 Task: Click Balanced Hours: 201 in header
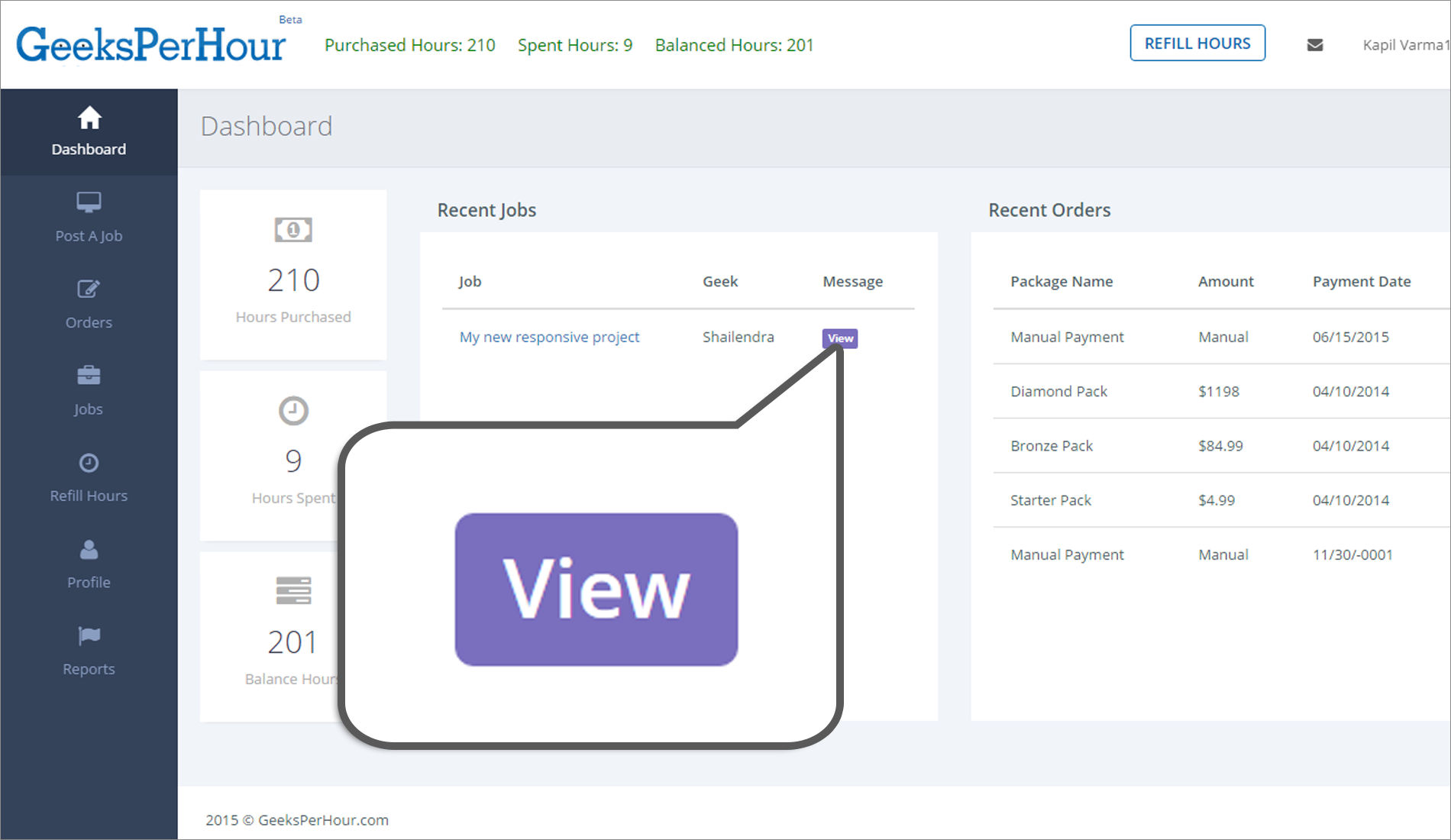[x=734, y=45]
